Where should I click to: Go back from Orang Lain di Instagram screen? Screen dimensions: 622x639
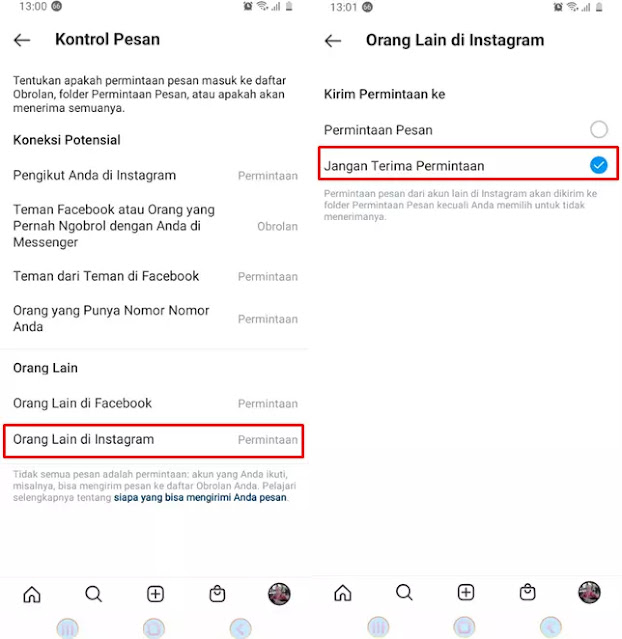point(333,41)
